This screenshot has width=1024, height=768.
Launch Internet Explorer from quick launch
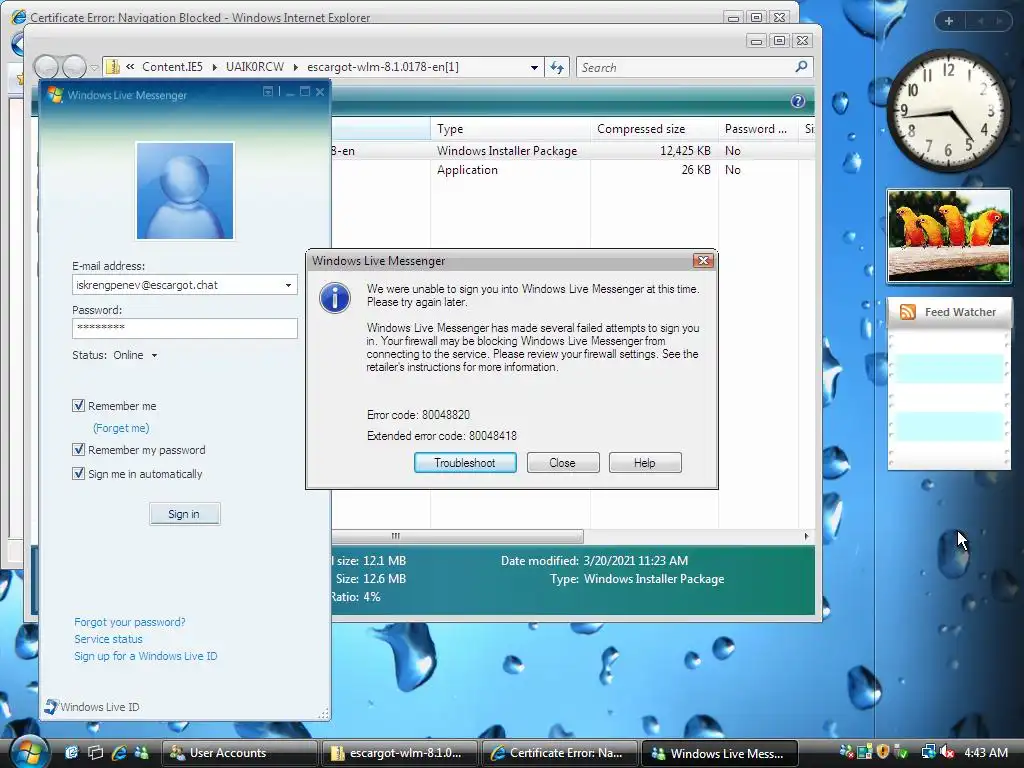pos(119,752)
